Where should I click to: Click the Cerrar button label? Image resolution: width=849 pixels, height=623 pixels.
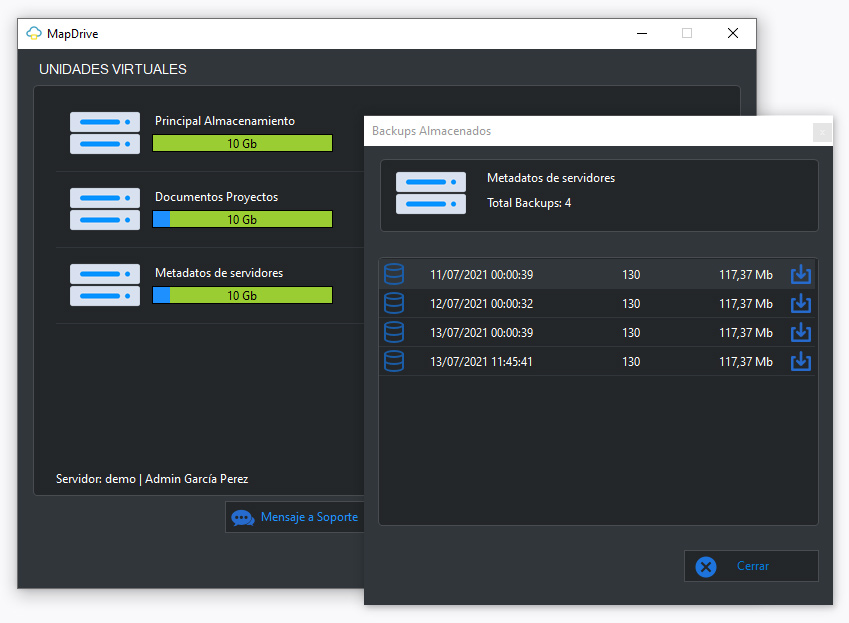click(x=753, y=566)
